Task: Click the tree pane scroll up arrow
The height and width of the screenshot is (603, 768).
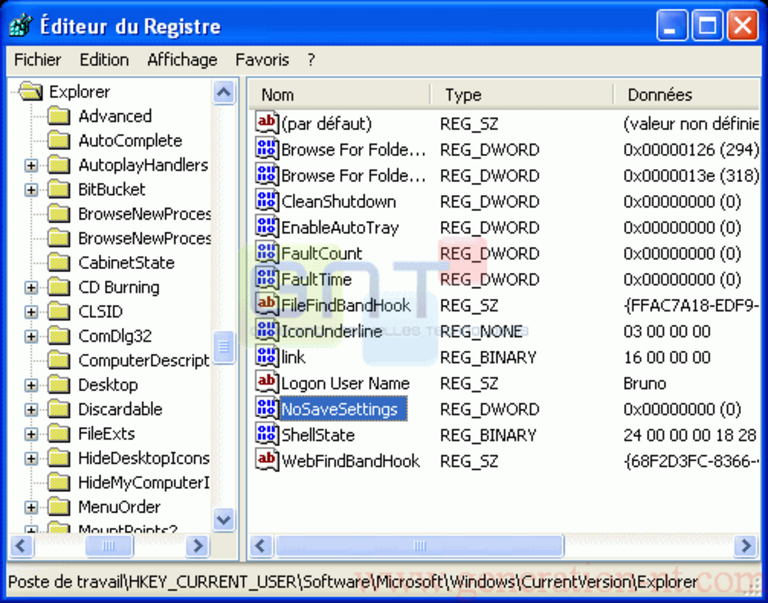Action: [x=224, y=92]
